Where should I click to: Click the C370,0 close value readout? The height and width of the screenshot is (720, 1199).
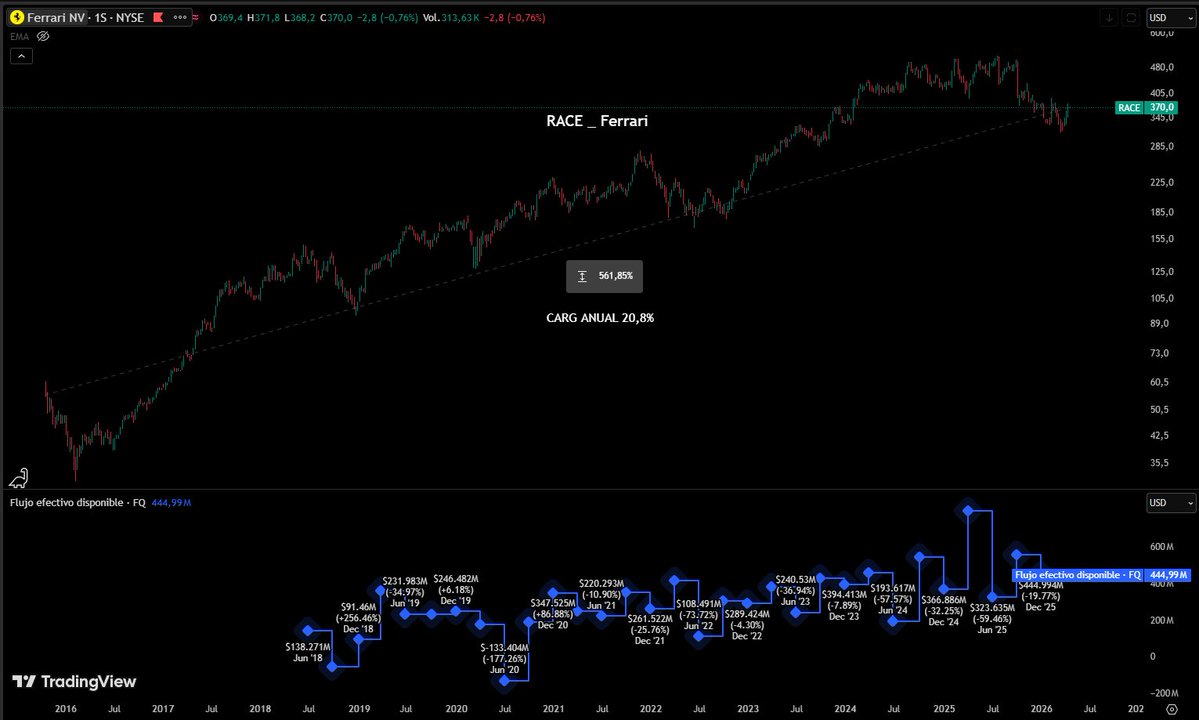pos(336,18)
